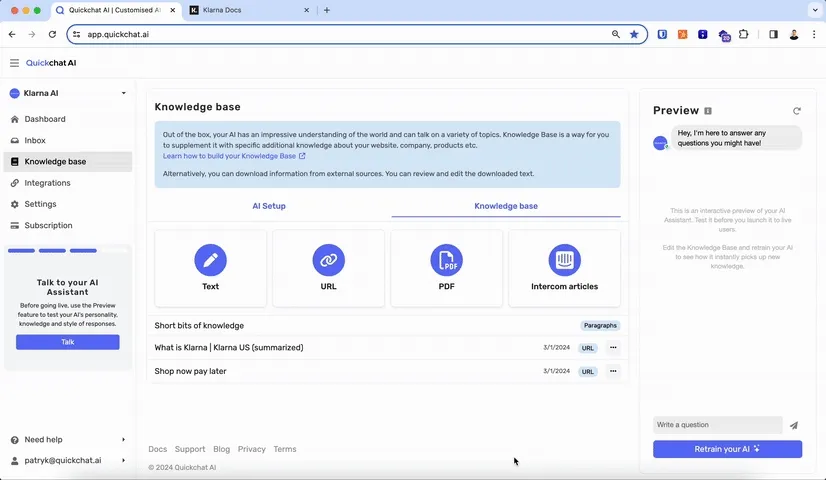This screenshot has width=826, height=480.
Task: Open the Privacy footer link
Action: [x=251, y=449]
